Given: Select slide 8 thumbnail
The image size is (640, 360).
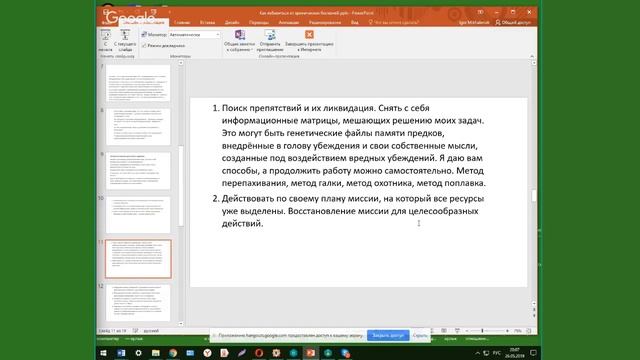Looking at the screenshot, I should pos(138,127).
